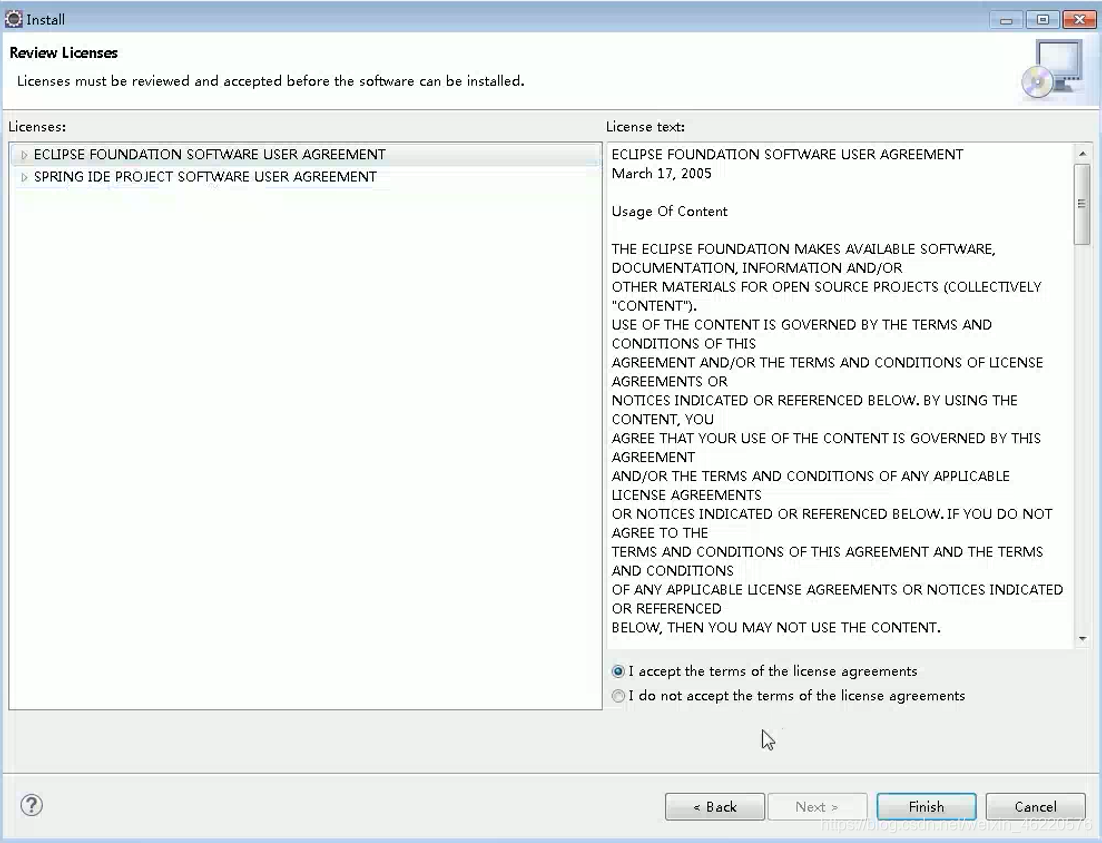Click the license text scrollbar thumb
This screenshot has height=843, width=1102.
click(1082, 204)
